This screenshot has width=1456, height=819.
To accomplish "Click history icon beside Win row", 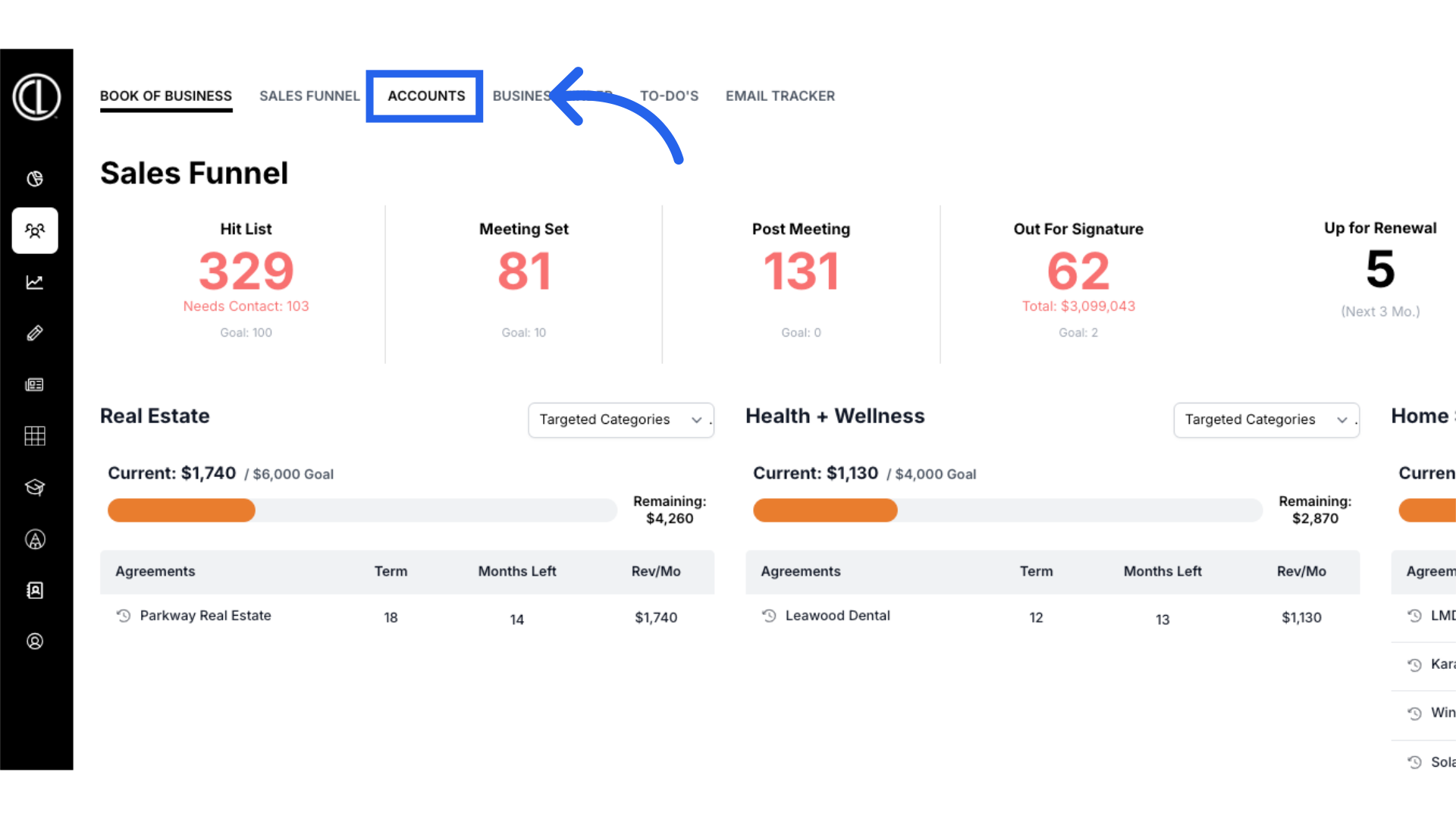I will pyautogui.click(x=1414, y=714).
